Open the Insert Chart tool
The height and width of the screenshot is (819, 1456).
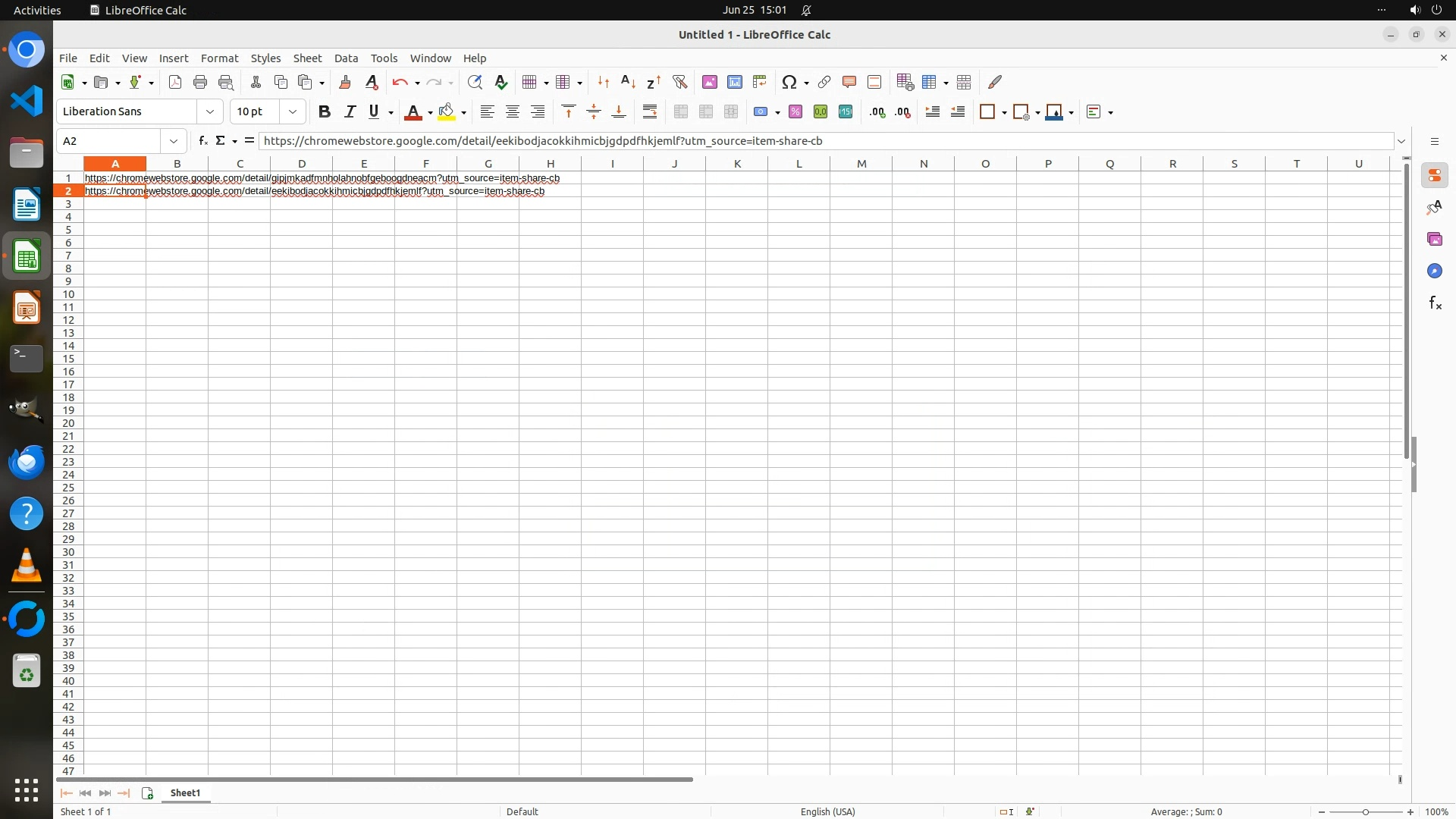point(734,82)
